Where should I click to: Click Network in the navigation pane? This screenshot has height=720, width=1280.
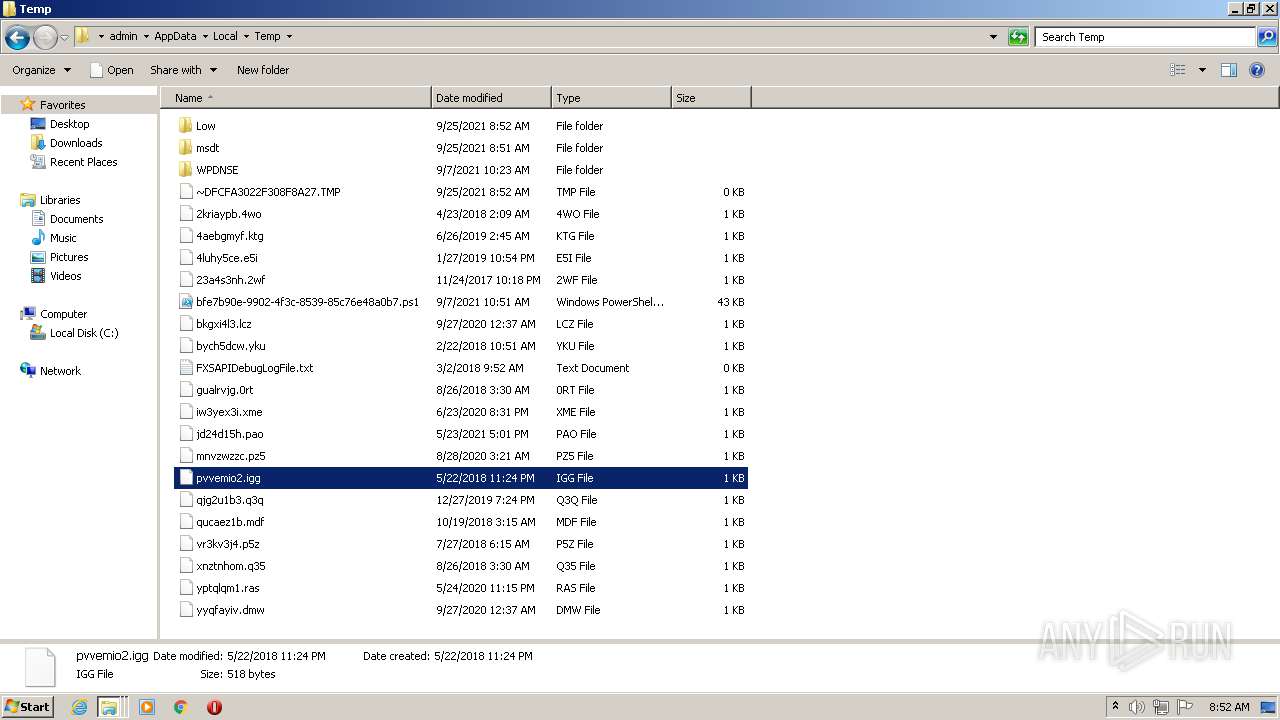pyautogui.click(x=60, y=371)
